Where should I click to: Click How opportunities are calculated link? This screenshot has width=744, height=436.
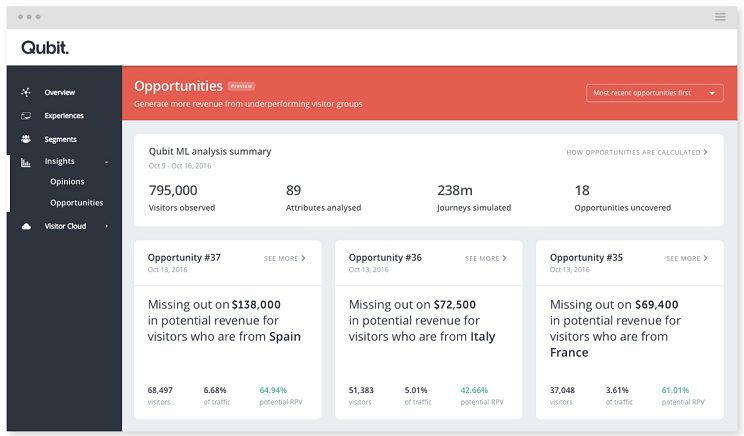[637, 152]
